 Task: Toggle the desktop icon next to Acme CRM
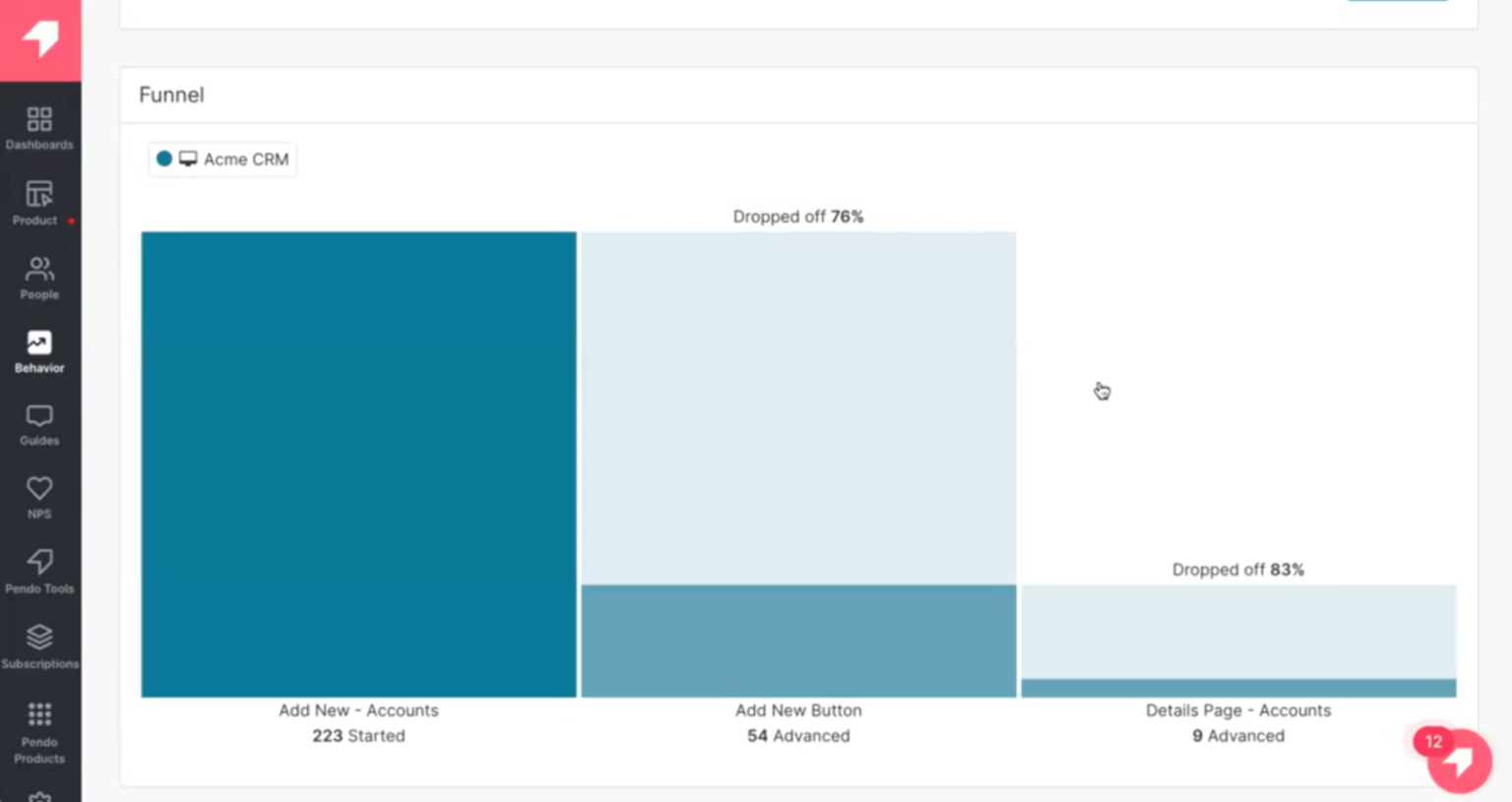[x=187, y=157]
